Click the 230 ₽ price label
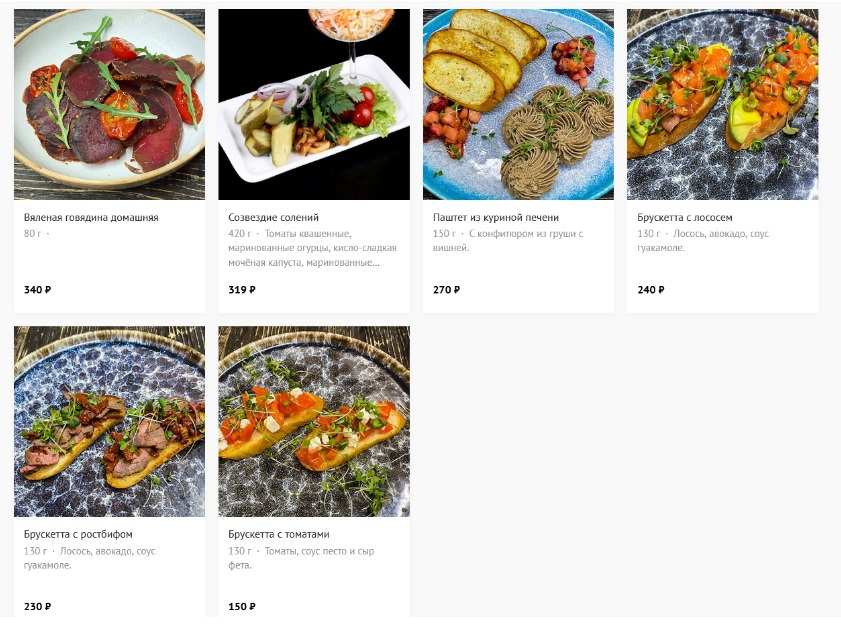 pyautogui.click(x=38, y=606)
